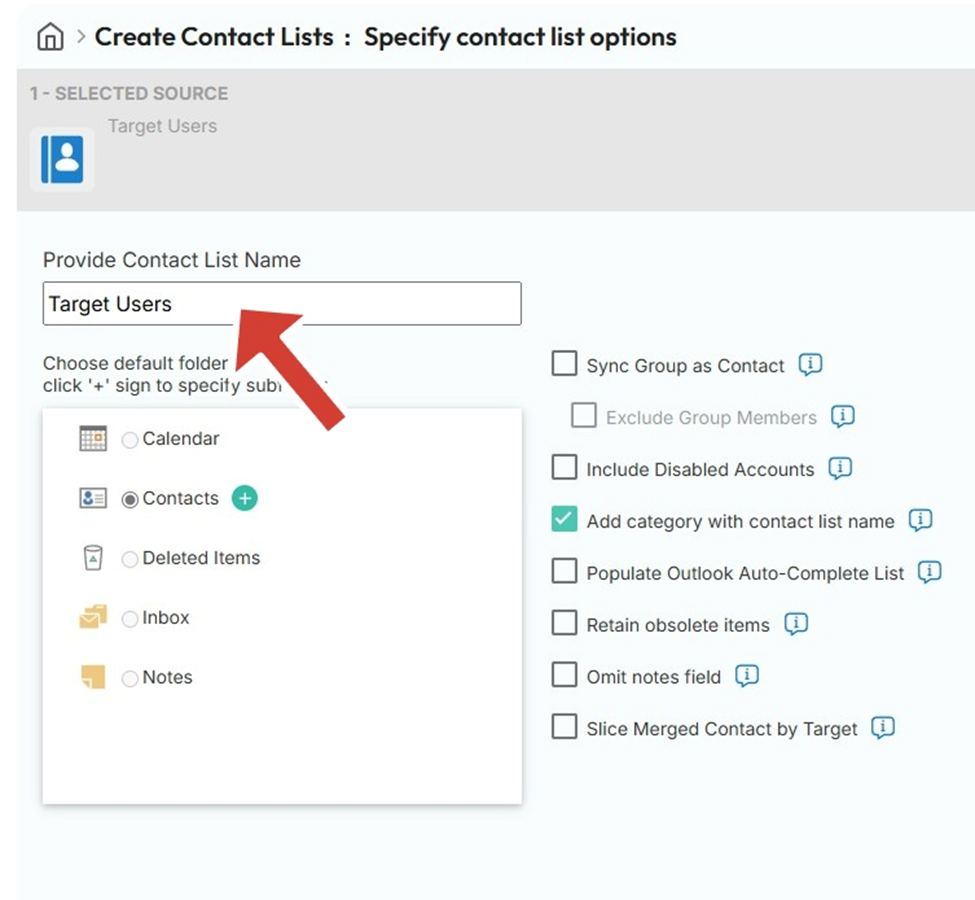The image size is (975, 900).
Task: Click the Notes sticky note icon
Action: (93, 677)
